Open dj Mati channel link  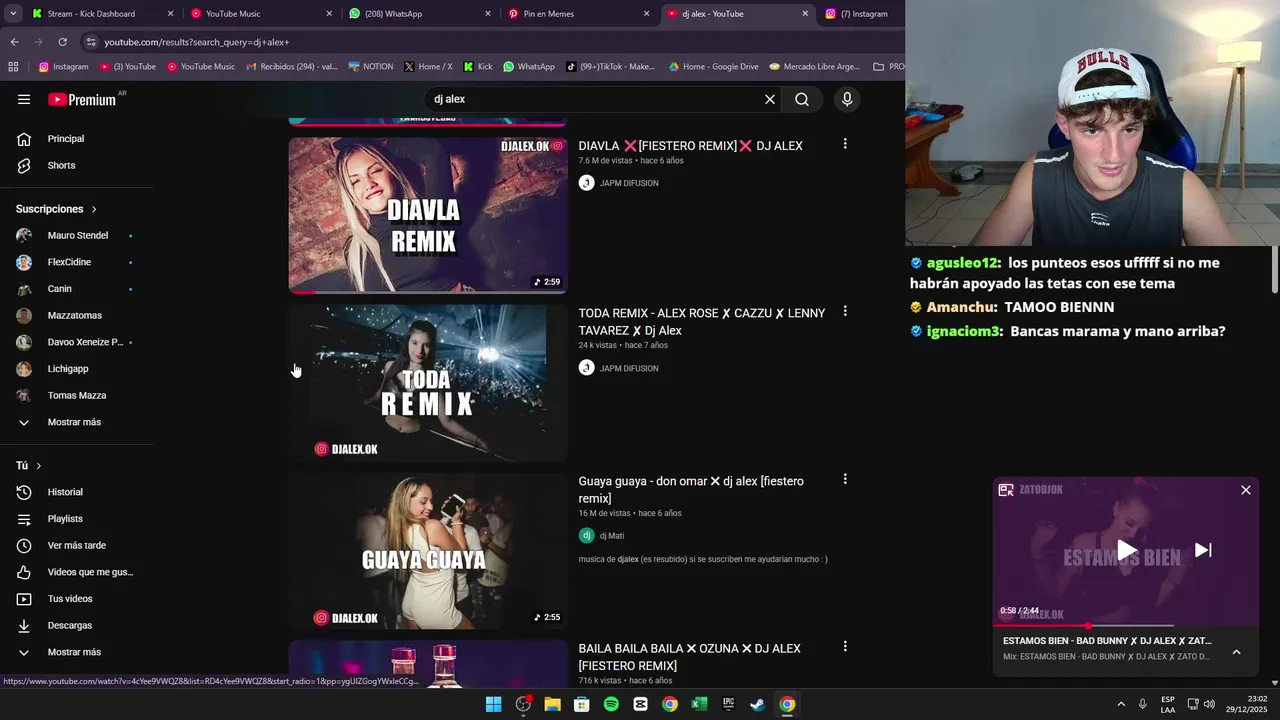pyautogui.click(x=612, y=536)
